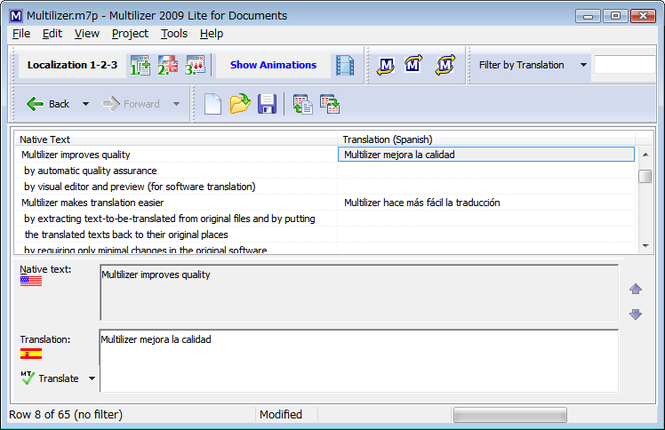Image resolution: width=665 pixels, height=430 pixels.
Task: Click the import translations icon
Action: tap(302, 104)
